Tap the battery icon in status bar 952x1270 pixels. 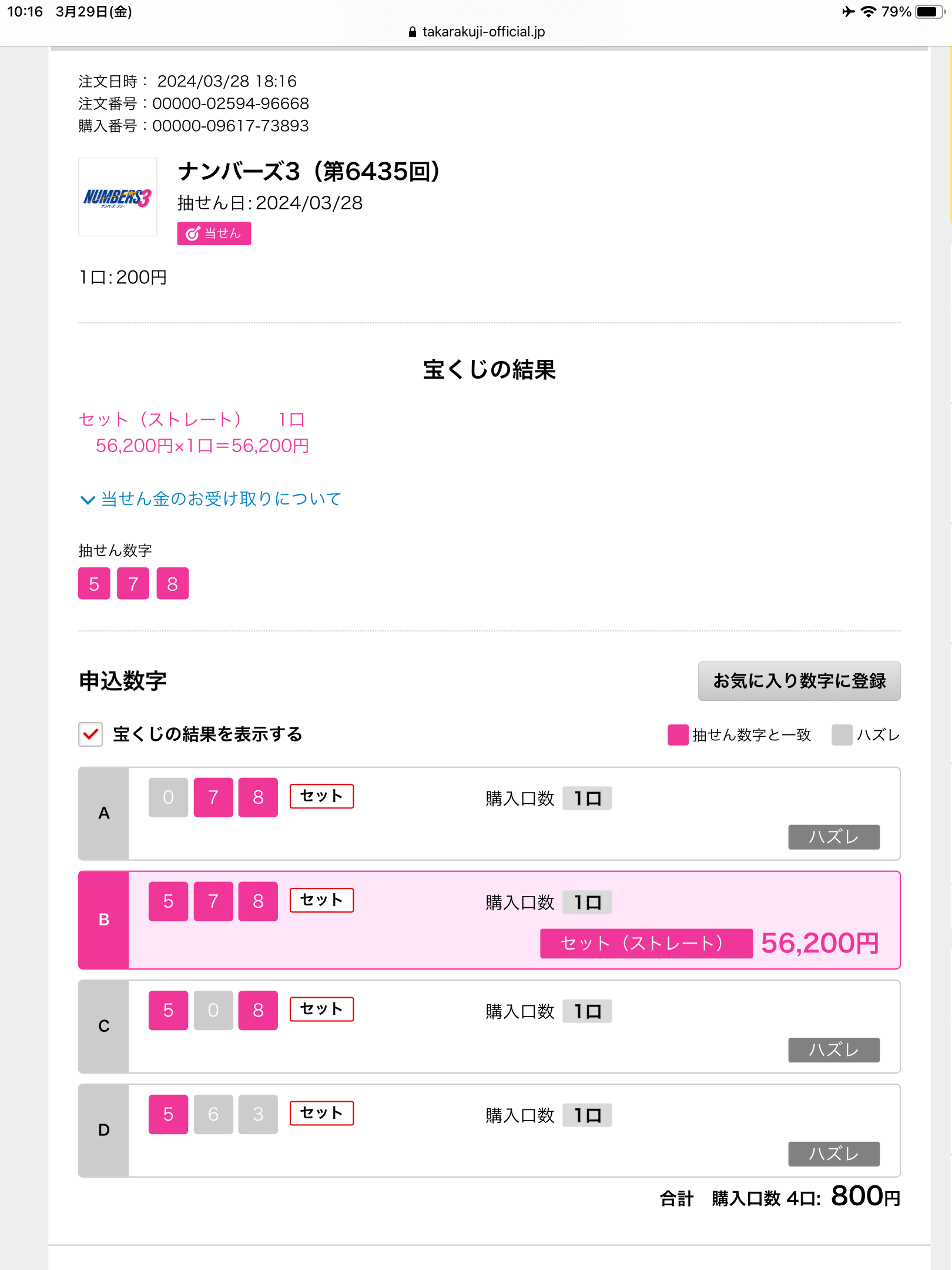(x=930, y=12)
